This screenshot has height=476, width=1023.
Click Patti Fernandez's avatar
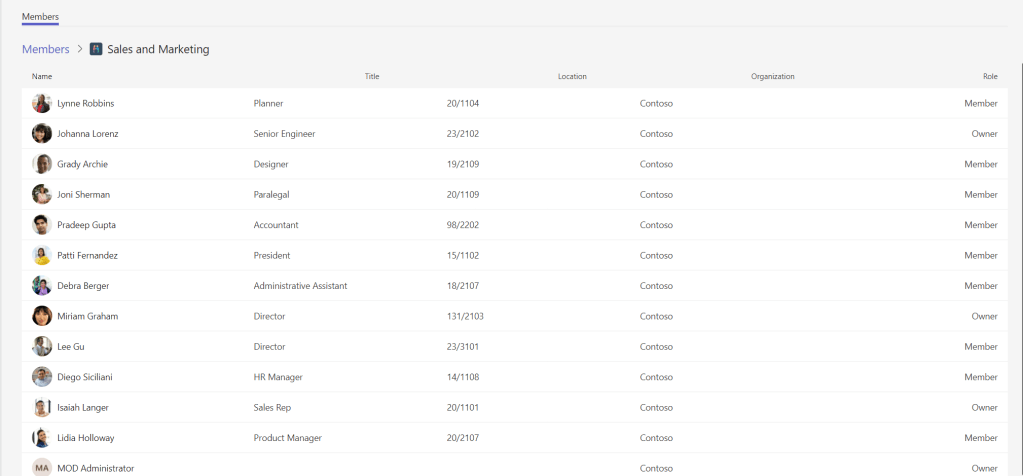pos(42,256)
